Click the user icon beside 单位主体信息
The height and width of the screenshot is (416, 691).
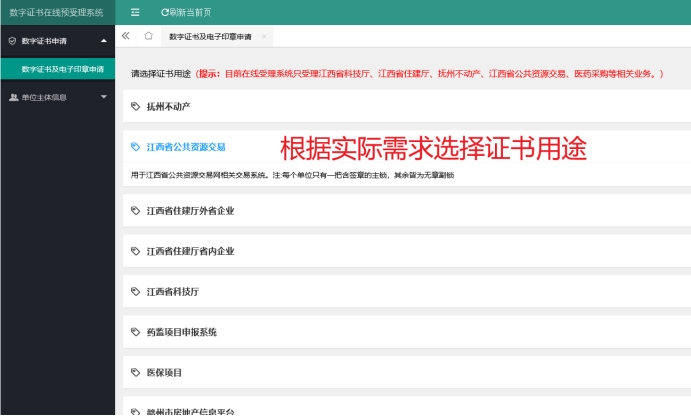coord(12,97)
